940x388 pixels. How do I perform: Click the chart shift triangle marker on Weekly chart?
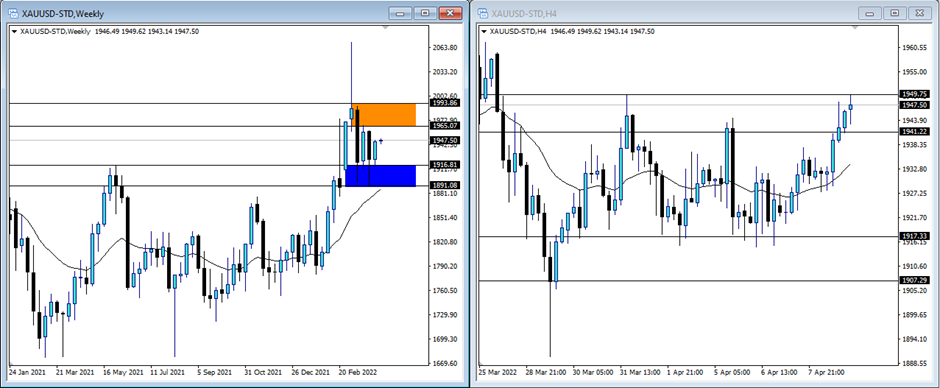(385, 27)
